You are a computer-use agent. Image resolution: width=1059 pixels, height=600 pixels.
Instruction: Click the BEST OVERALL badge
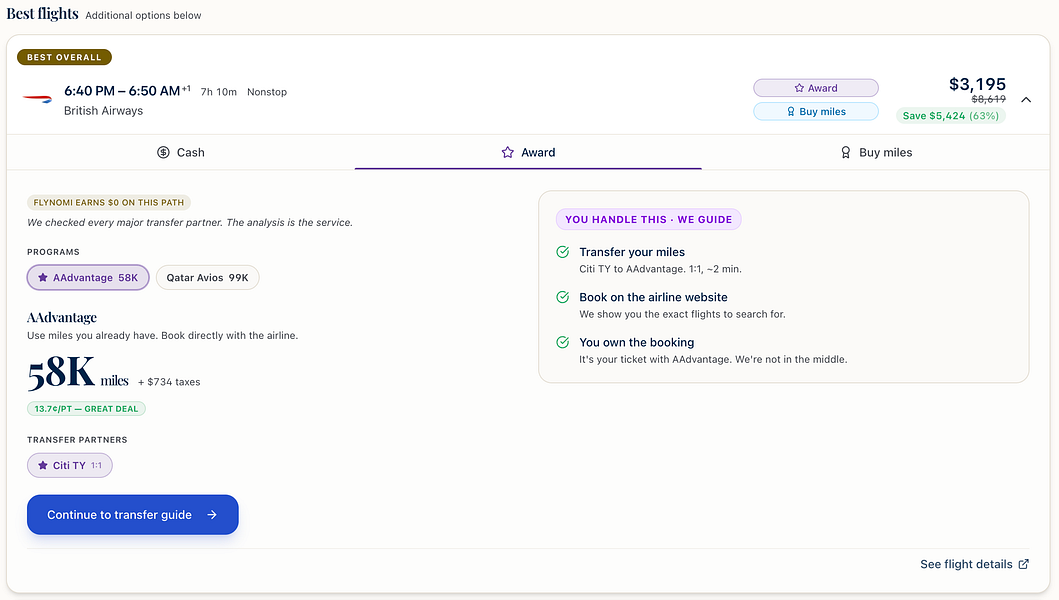click(x=64, y=57)
